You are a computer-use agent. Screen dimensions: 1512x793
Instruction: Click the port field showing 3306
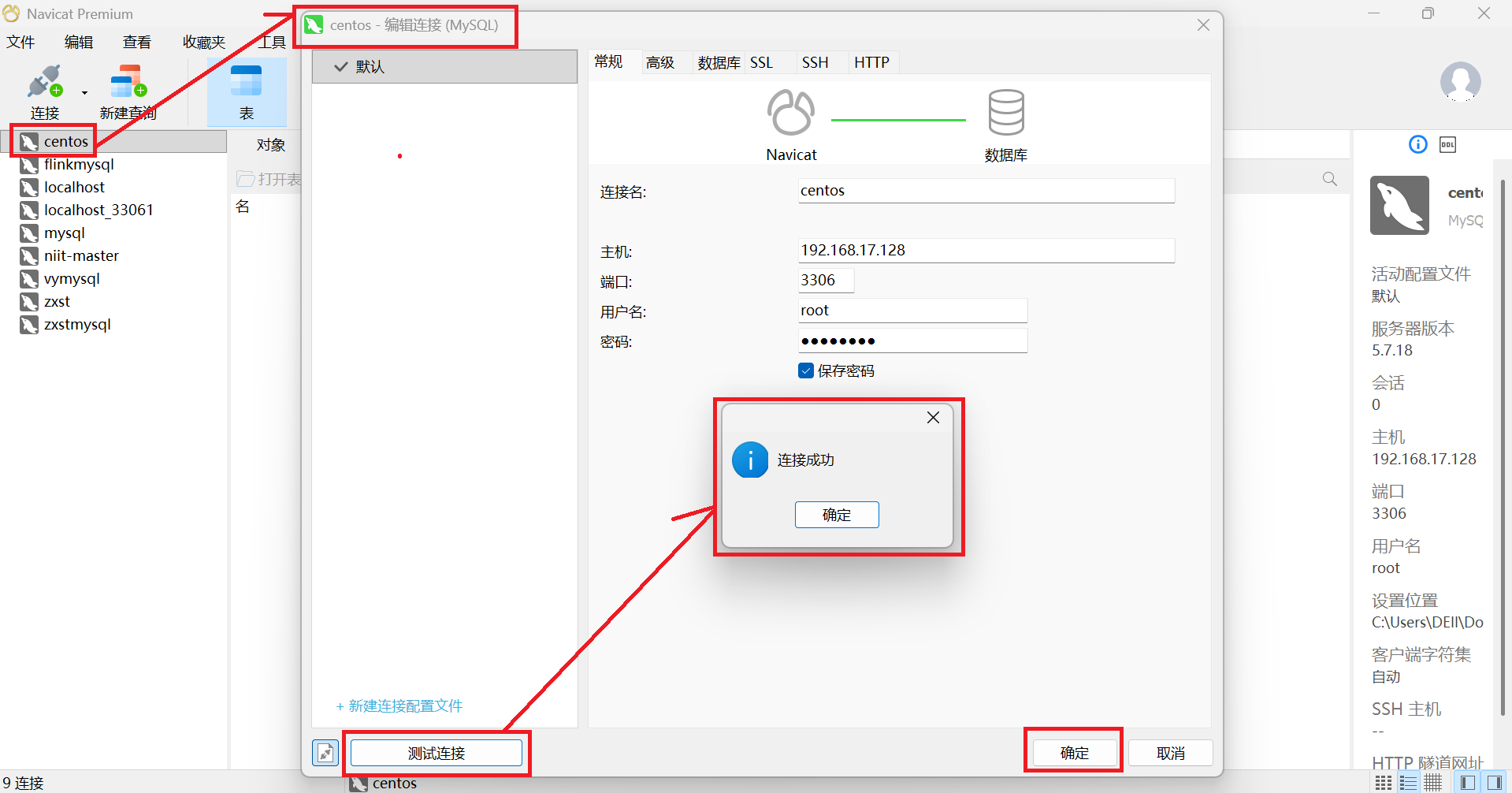coord(826,281)
